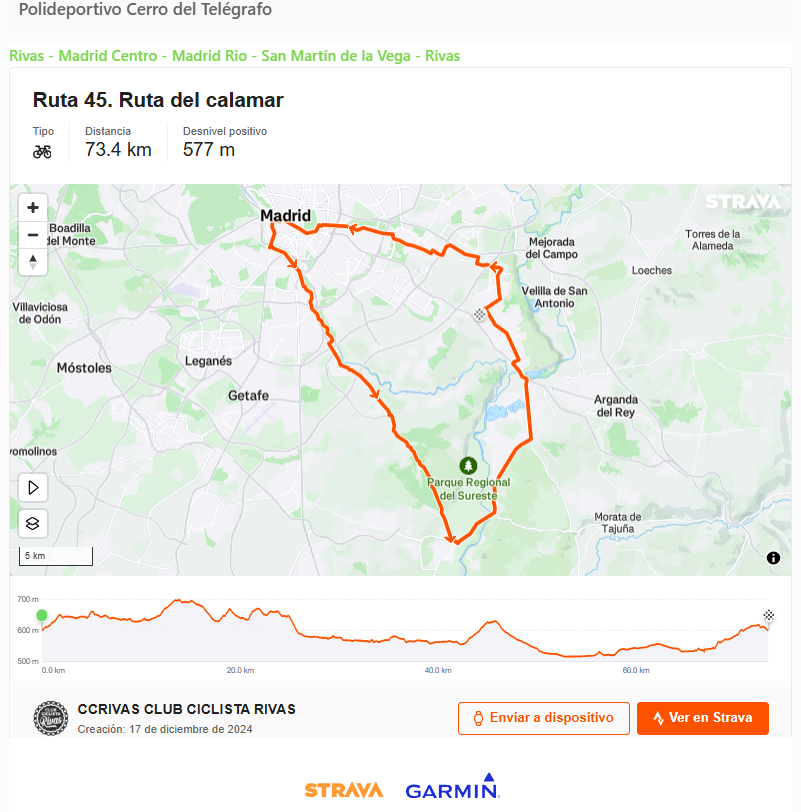Click the checkered finish marker on elevation chart
The width and height of the screenshot is (801, 812).
click(768, 615)
